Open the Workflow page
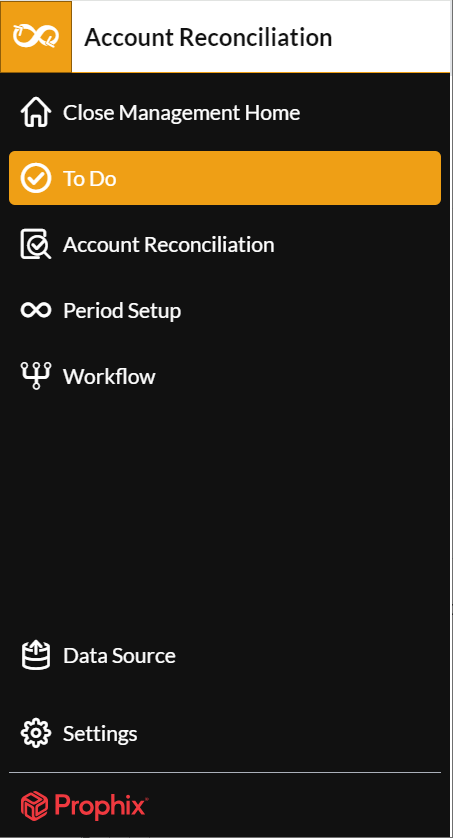Screen dimensions: 453x838 pos(110,376)
